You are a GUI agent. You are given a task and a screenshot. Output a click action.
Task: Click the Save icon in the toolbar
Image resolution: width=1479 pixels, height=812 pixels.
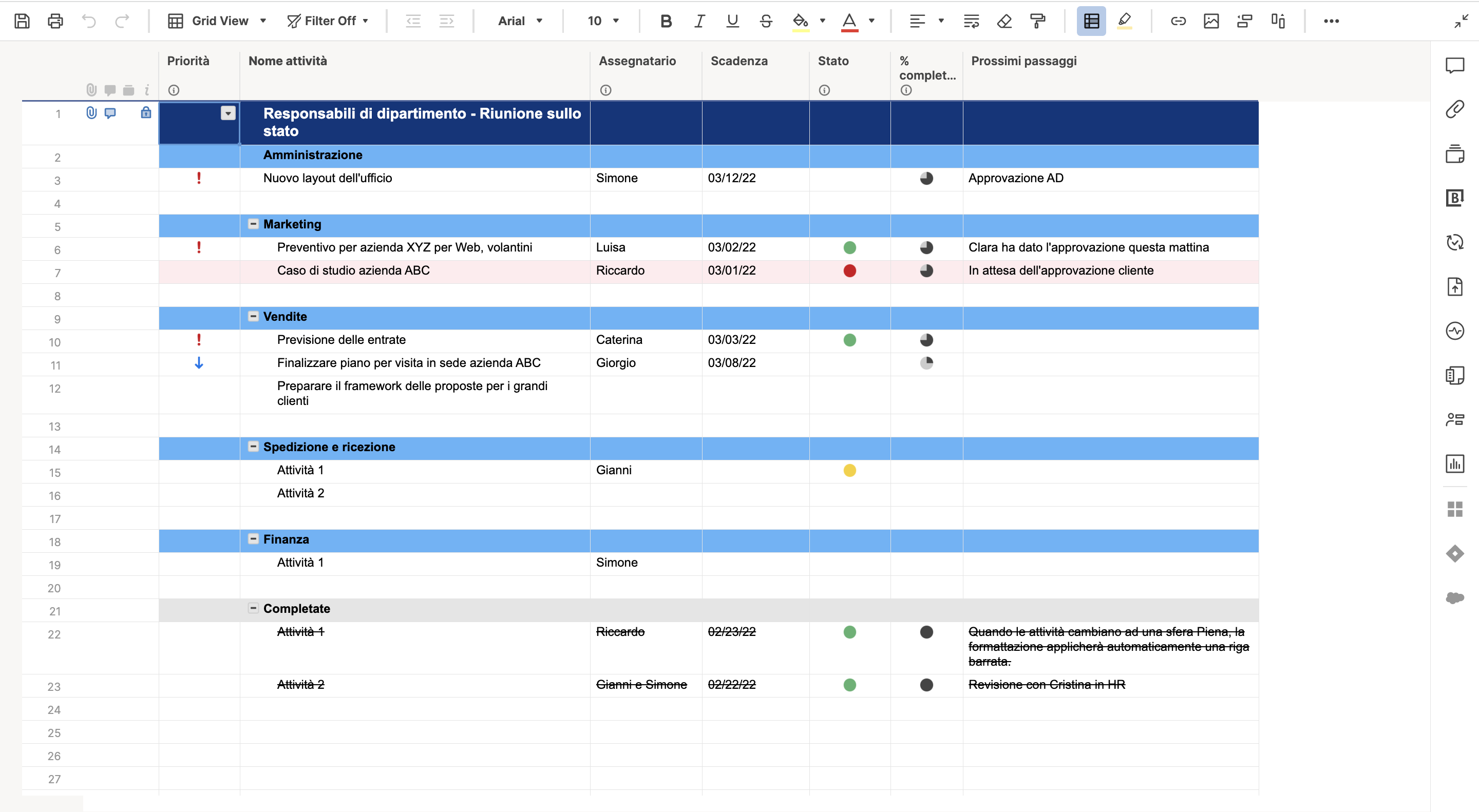pos(22,21)
